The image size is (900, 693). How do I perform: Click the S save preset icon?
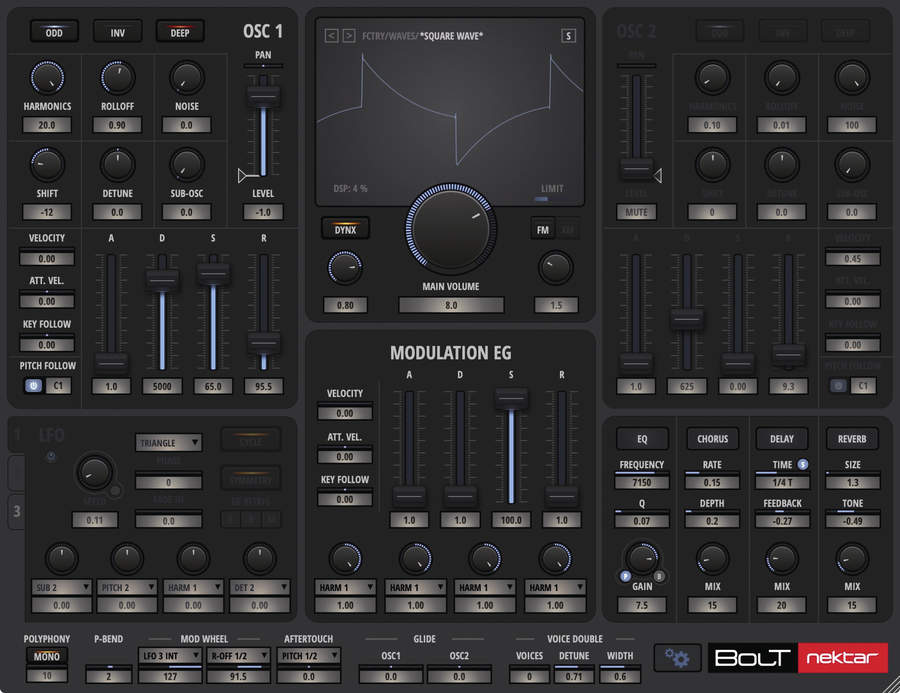(x=568, y=36)
